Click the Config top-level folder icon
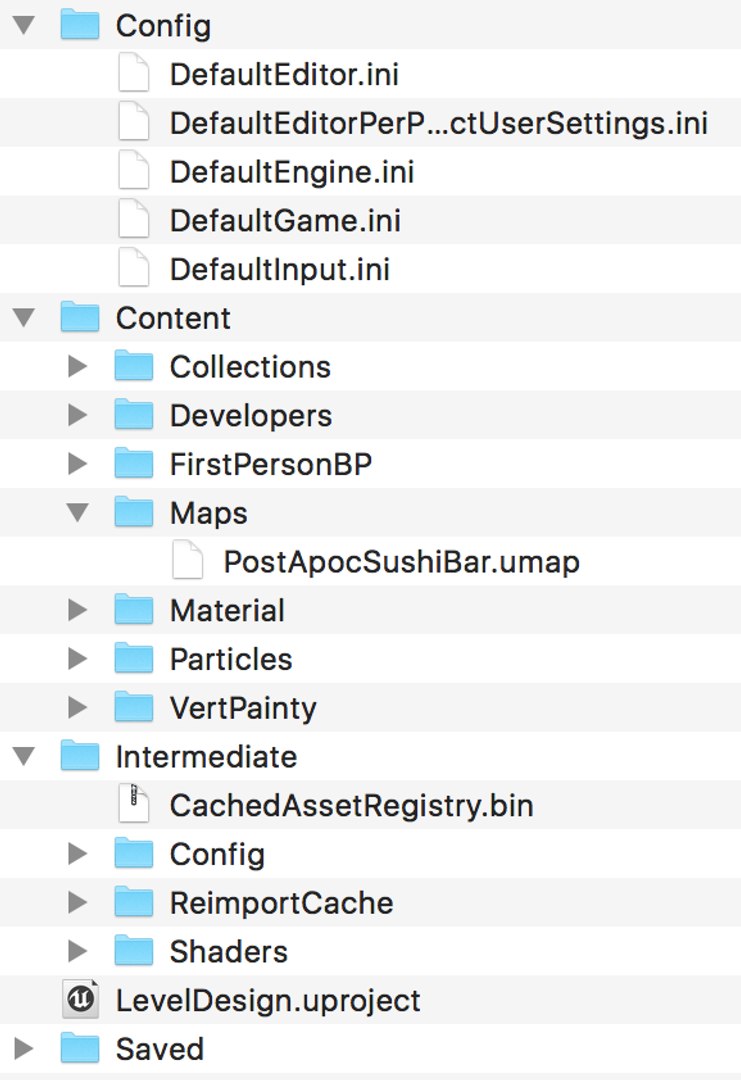 click(x=80, y=25)
